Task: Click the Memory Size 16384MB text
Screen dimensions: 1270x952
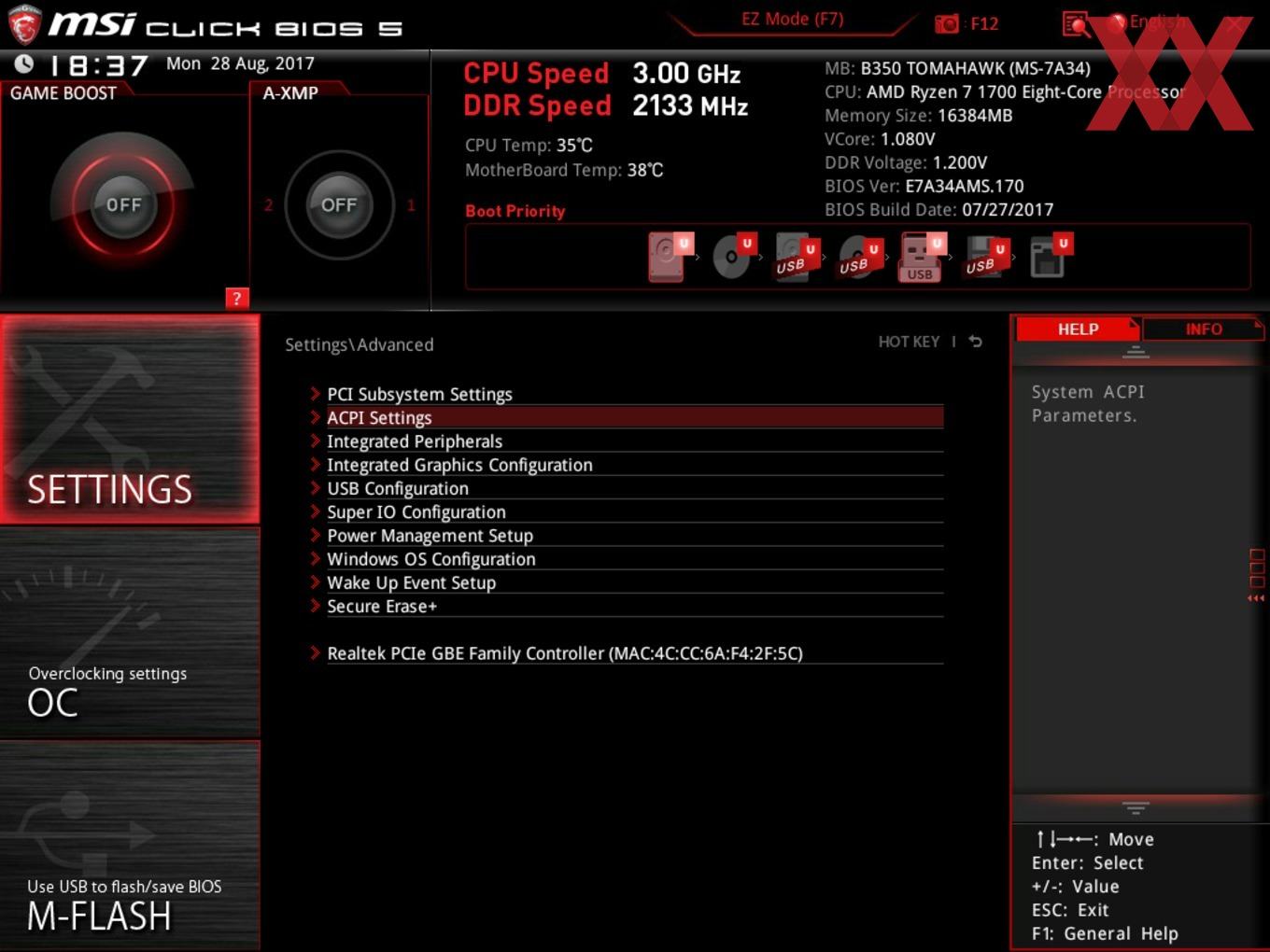Action: [x=919, y=116]
